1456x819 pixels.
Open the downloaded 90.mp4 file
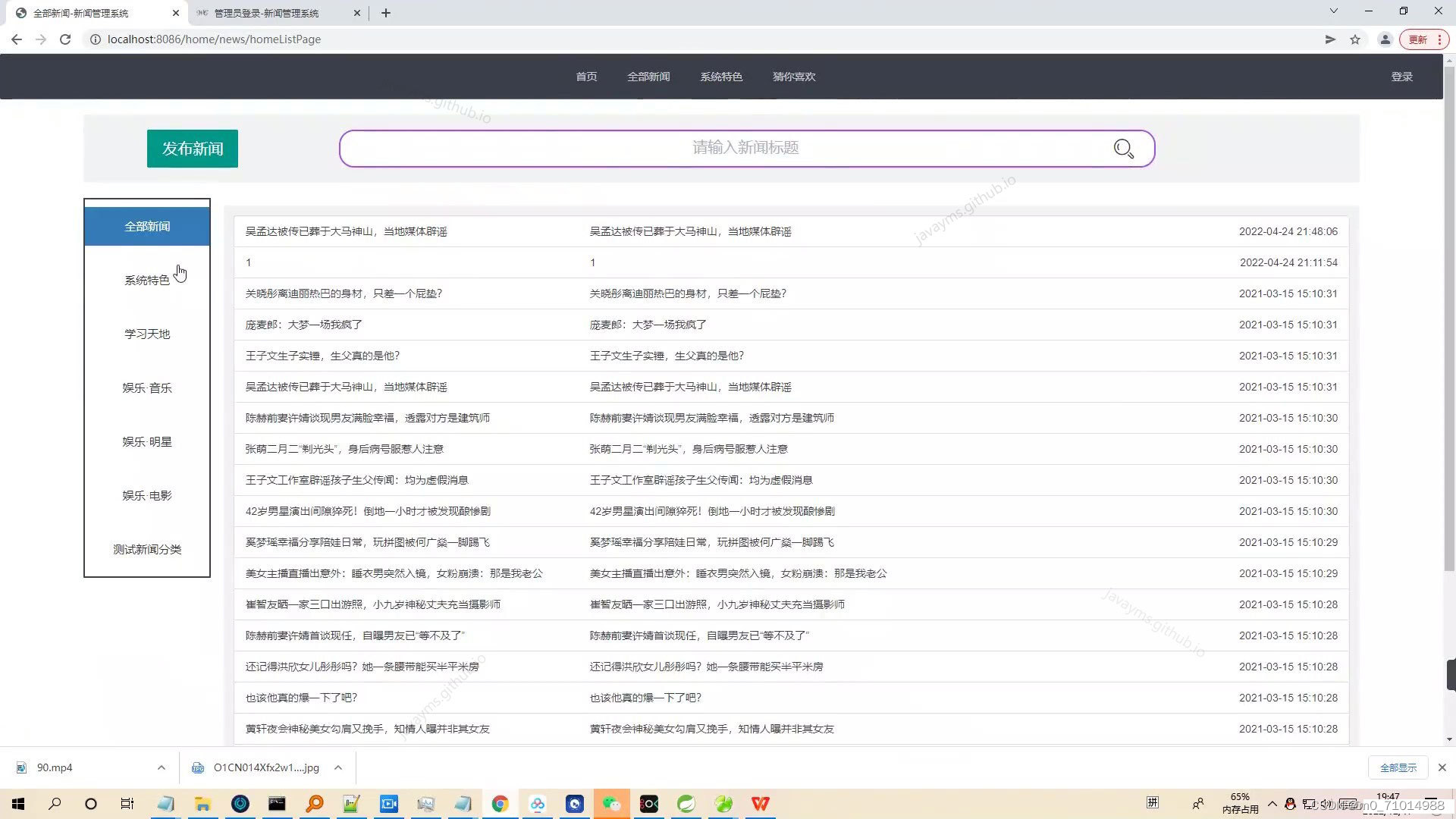55,768
